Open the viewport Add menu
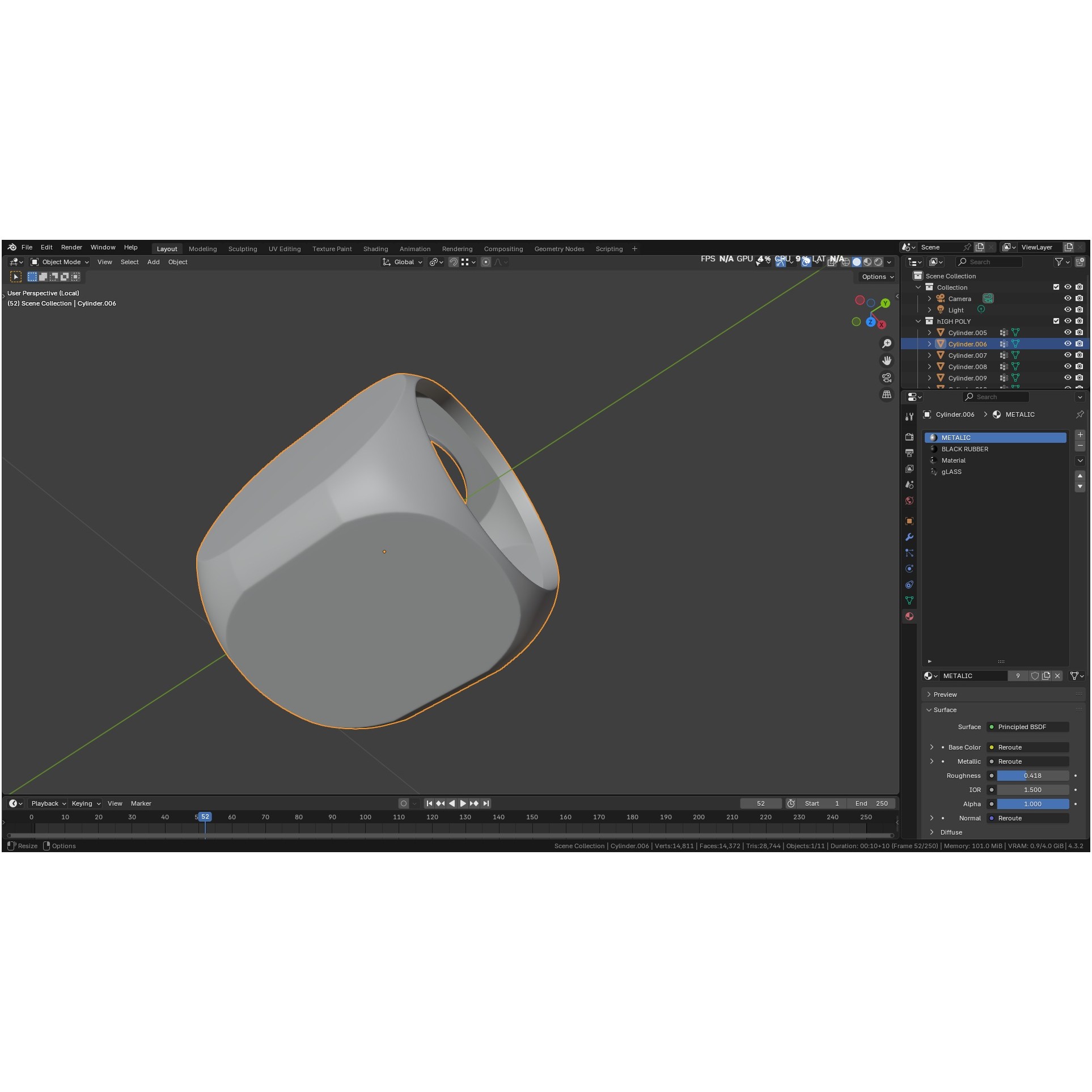Image resolution: width=1092 pixels, height=1092 pixels. [153, 262]
